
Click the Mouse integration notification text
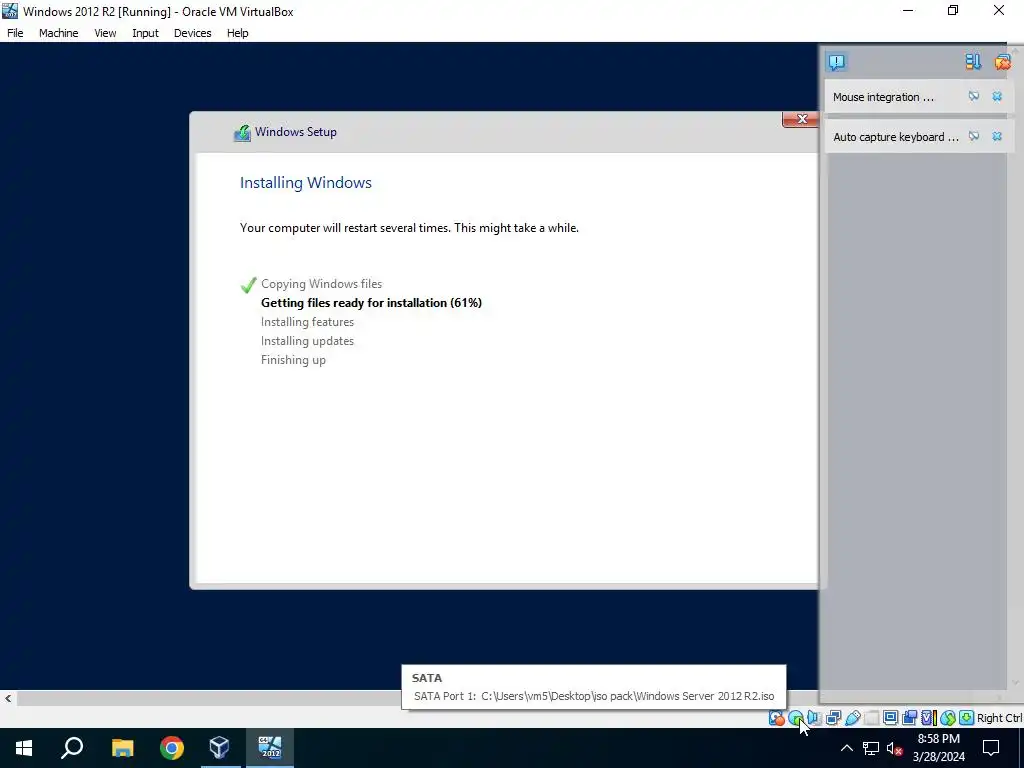tap(883, 97)
